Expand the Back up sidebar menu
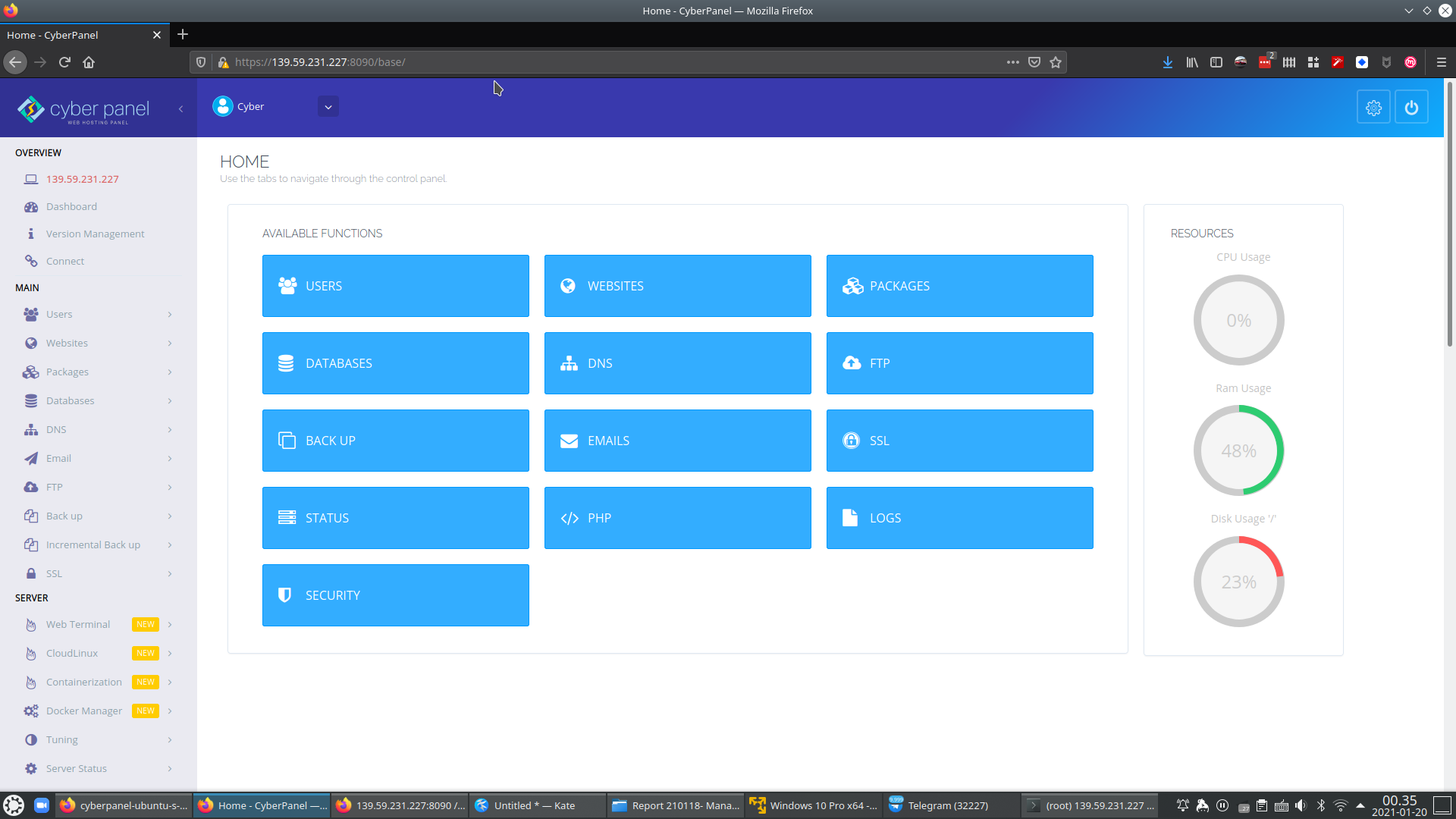This screenshot has width=1456, height=819. click(x=99, y=516)
